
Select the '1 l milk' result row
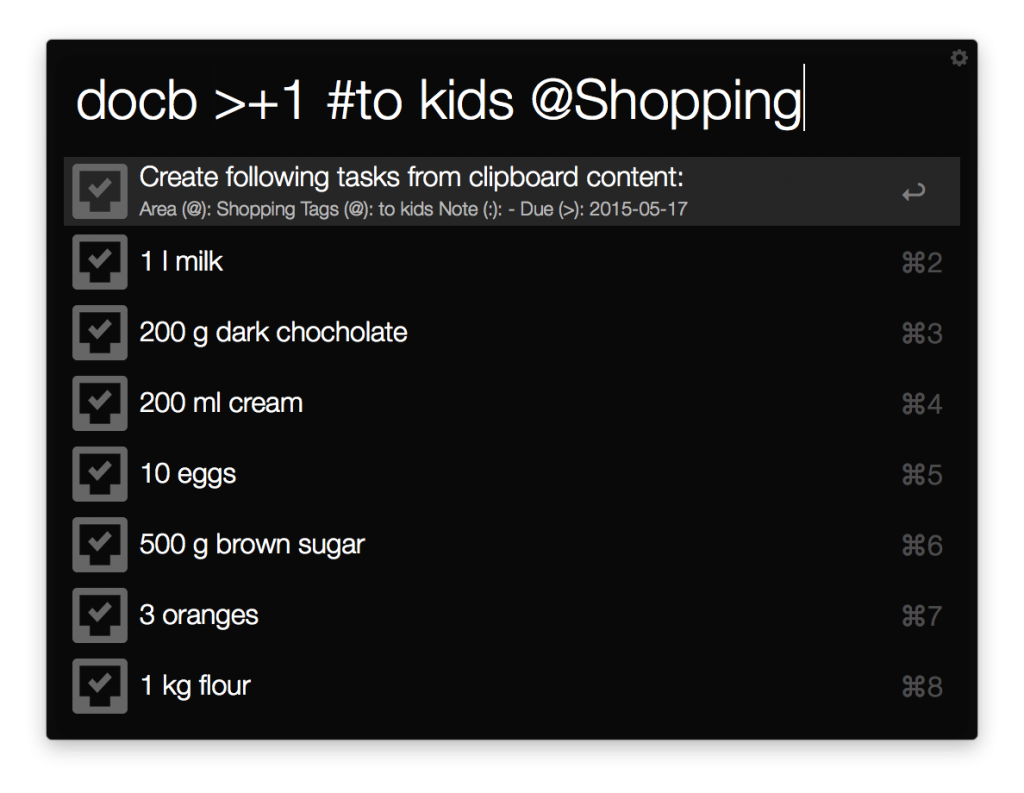182,262
